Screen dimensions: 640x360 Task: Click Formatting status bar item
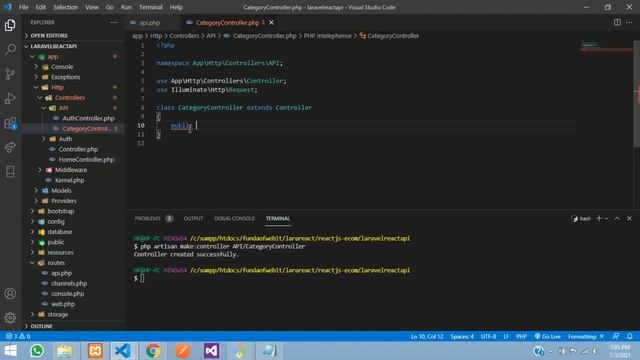[586, 336]
